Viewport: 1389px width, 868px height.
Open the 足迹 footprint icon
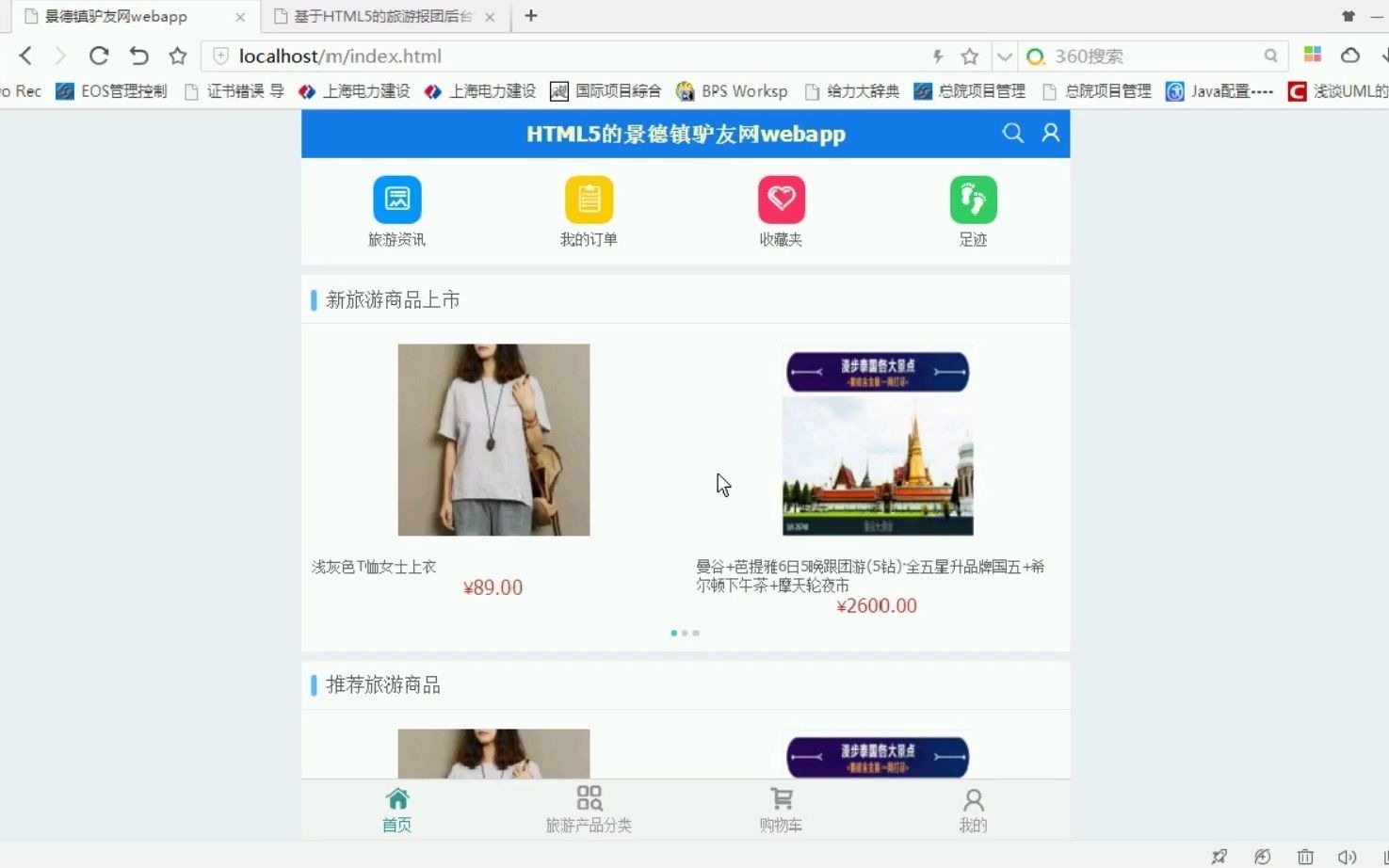973,200
